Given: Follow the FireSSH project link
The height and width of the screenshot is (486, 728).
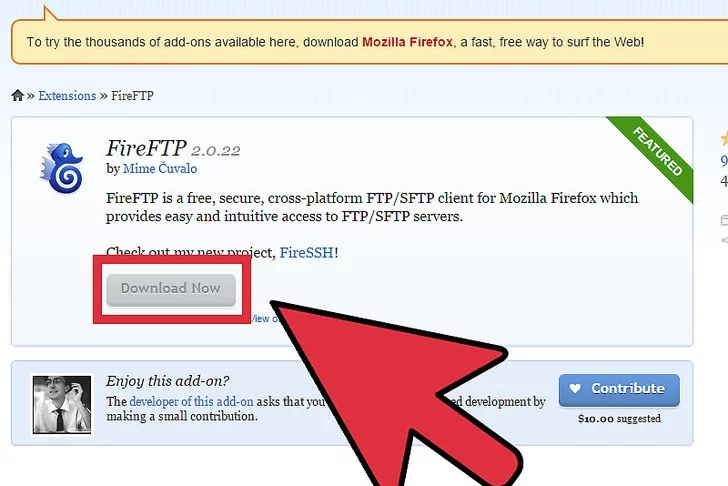Looking at the screenshot, I should (x=306, y=253).
